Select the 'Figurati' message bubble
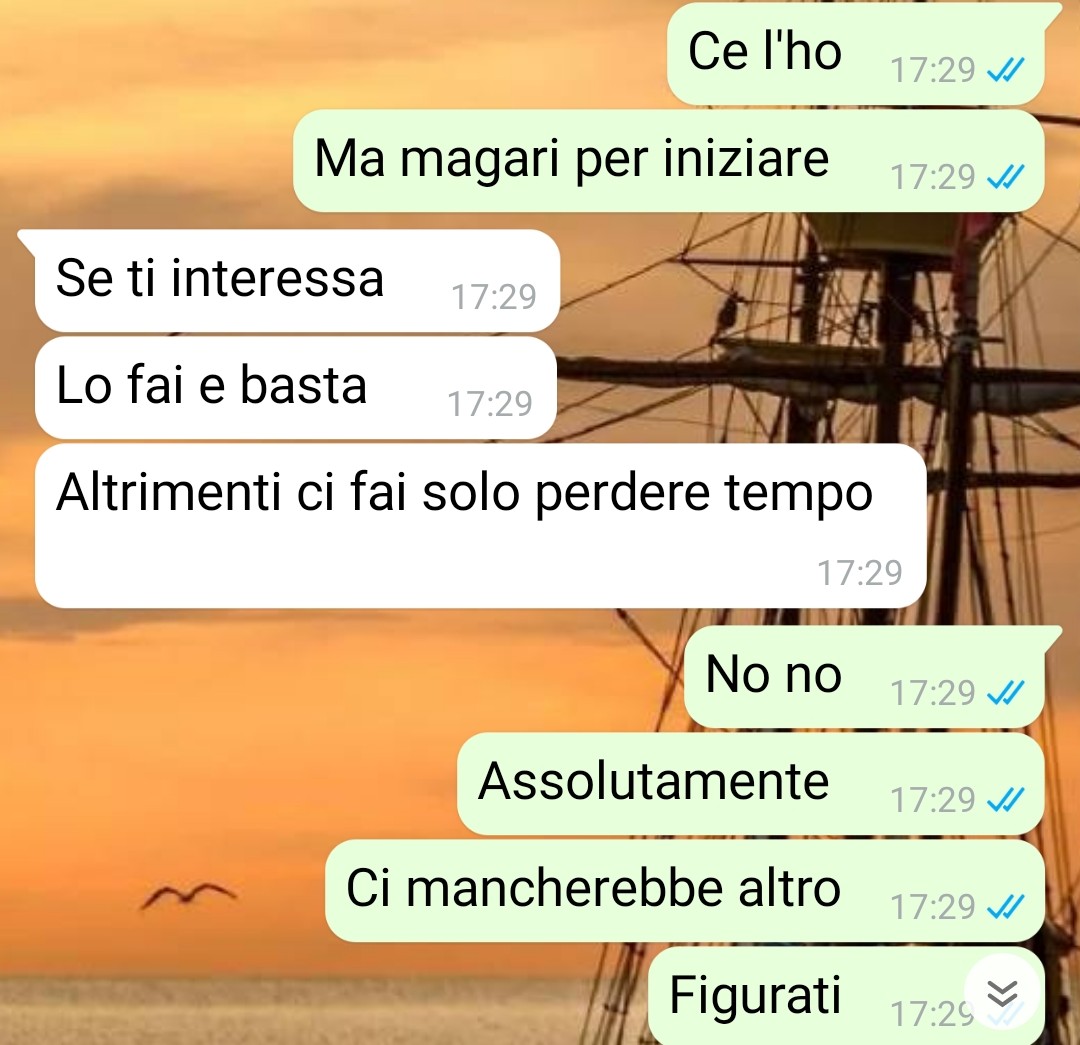The image size is (1080, 1045). [847, 996]
